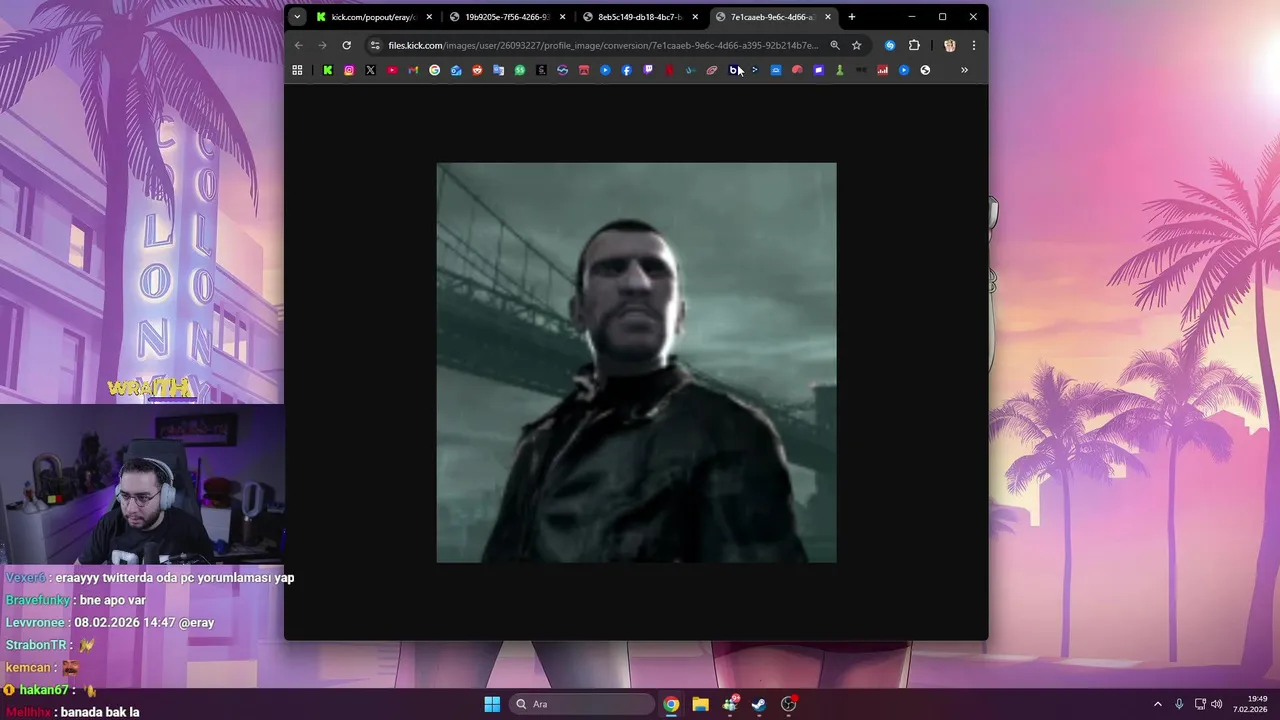This screenshot has height=720, width=1280.
Task: Open the blue extension icon
Action: click(x=890, y=45)
